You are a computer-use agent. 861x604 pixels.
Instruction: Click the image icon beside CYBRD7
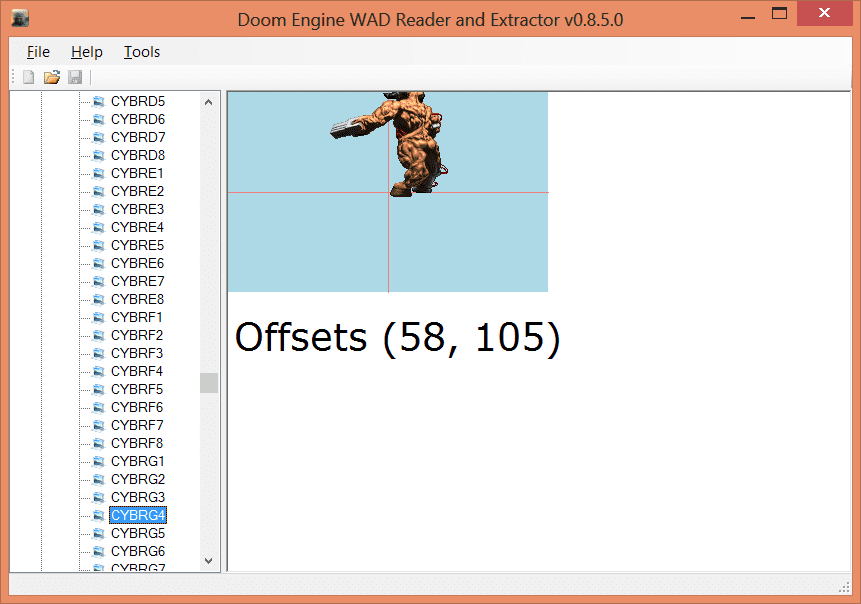coord(99,137)
